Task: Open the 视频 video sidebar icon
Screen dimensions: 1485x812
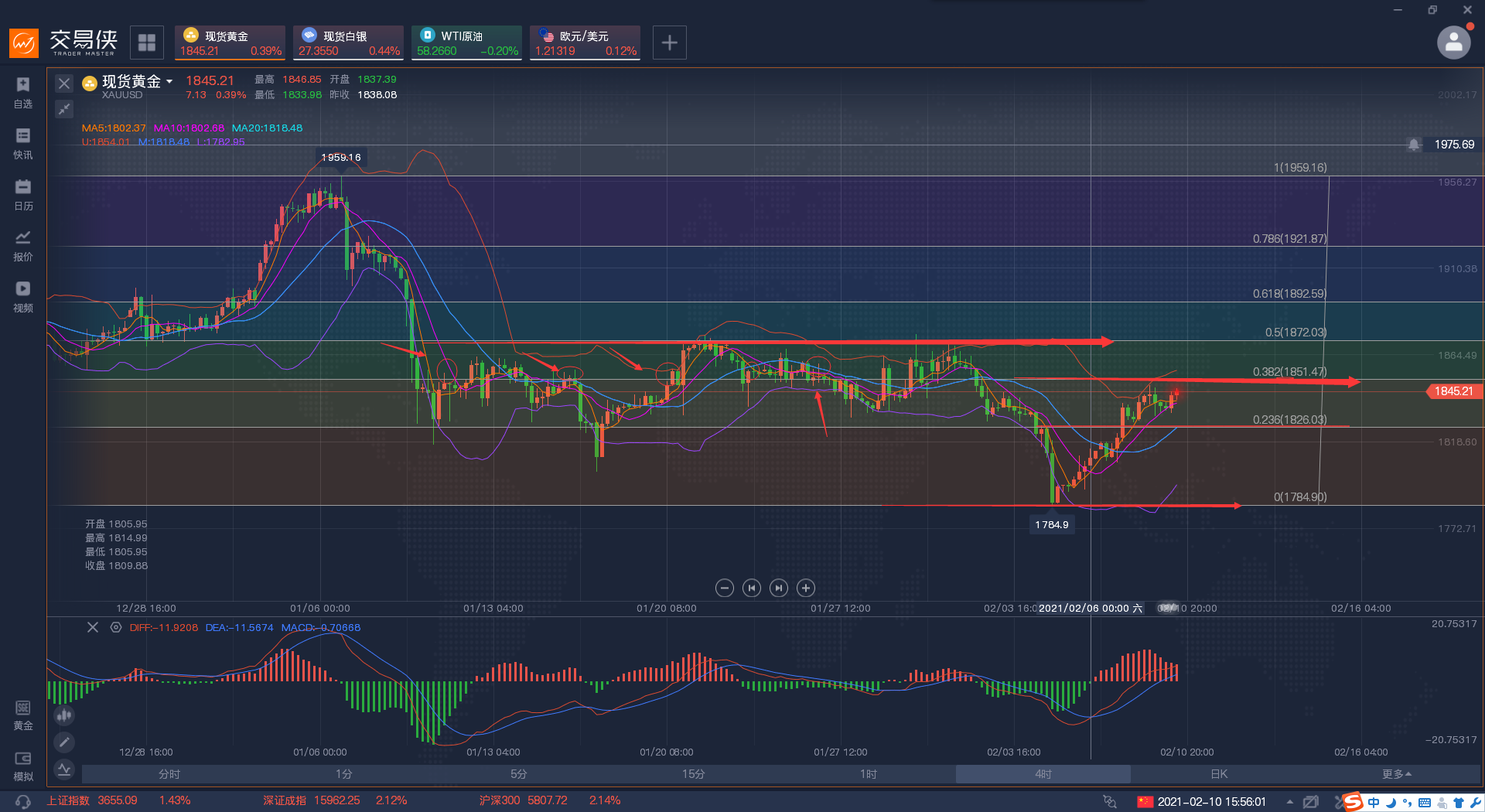Action: (23, 296)
